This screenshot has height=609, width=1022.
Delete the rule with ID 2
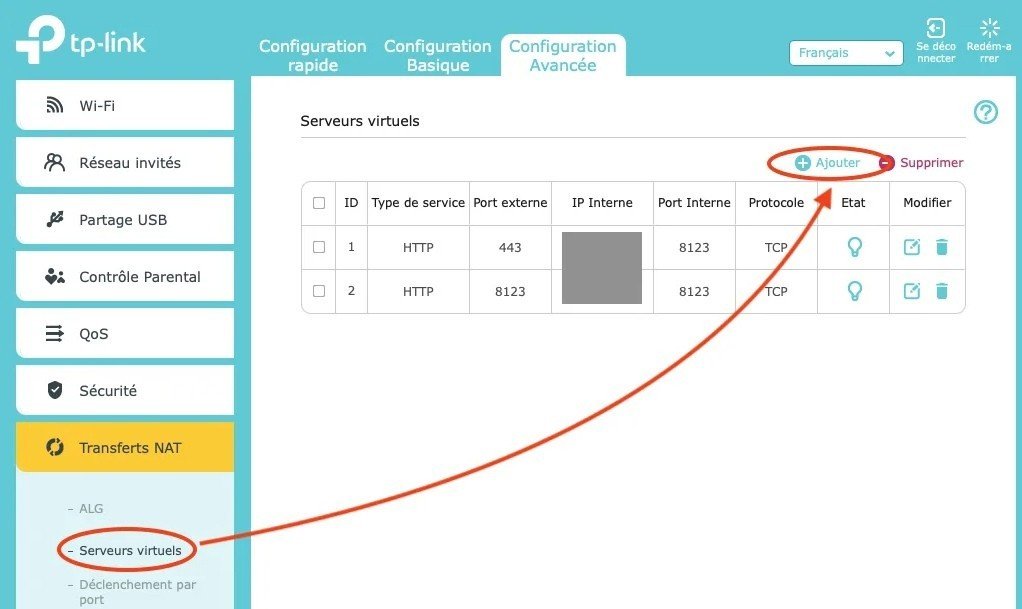tap(941, 291)
